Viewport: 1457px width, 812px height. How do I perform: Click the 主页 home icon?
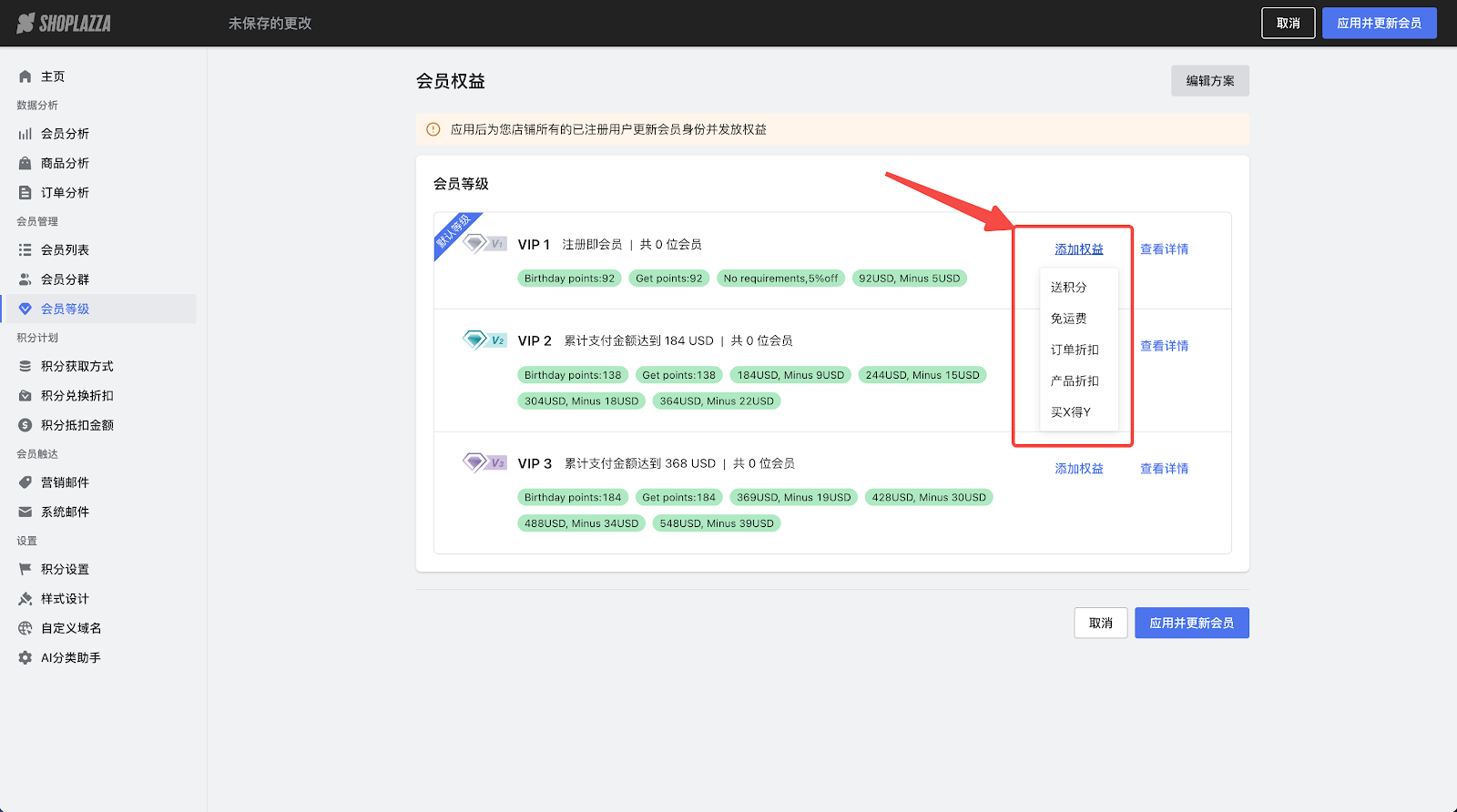click(25, 76)
